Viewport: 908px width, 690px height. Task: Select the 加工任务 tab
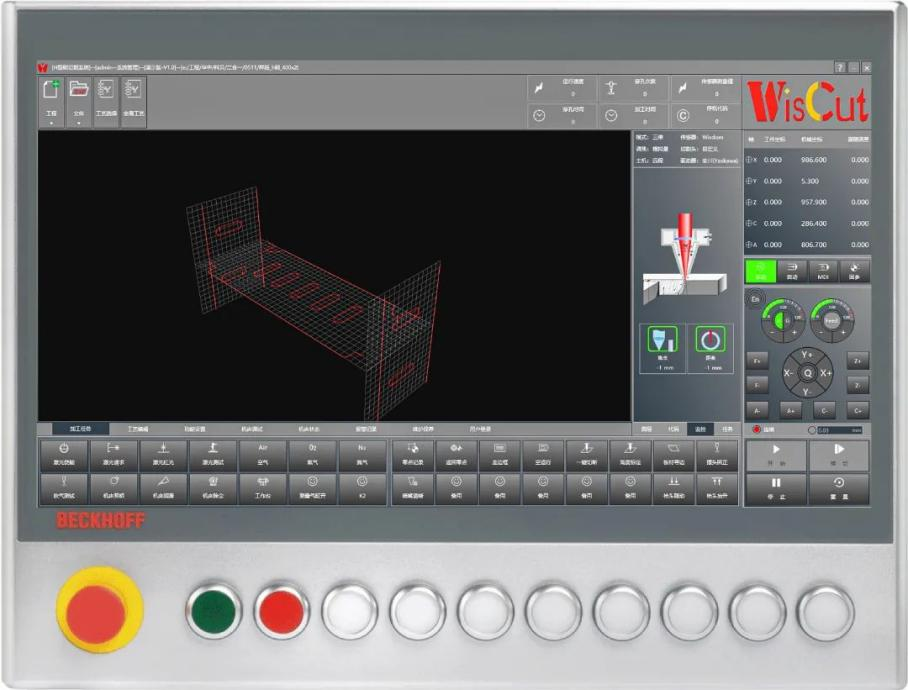point(80,429)
